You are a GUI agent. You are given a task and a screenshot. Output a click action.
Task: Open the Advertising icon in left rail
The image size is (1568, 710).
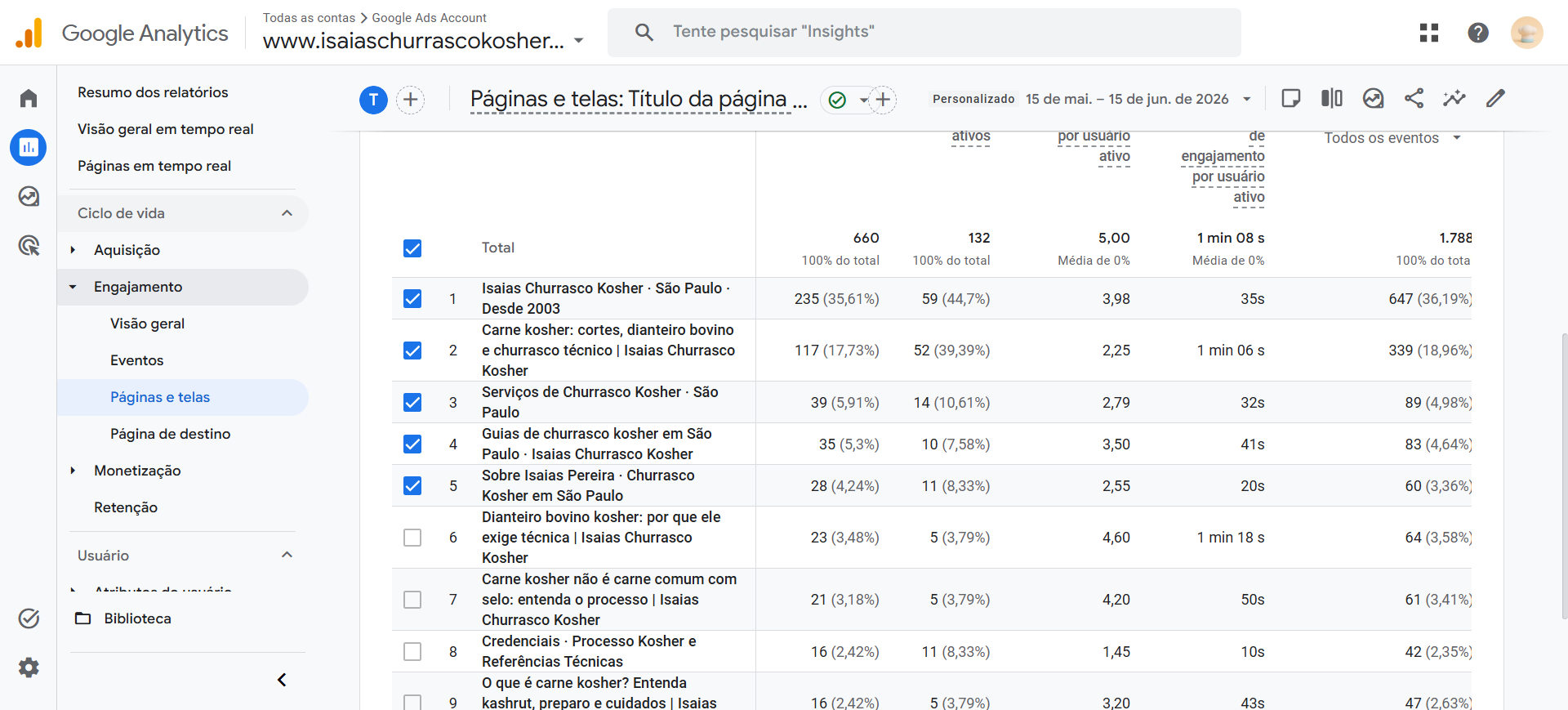pos(29,245)
